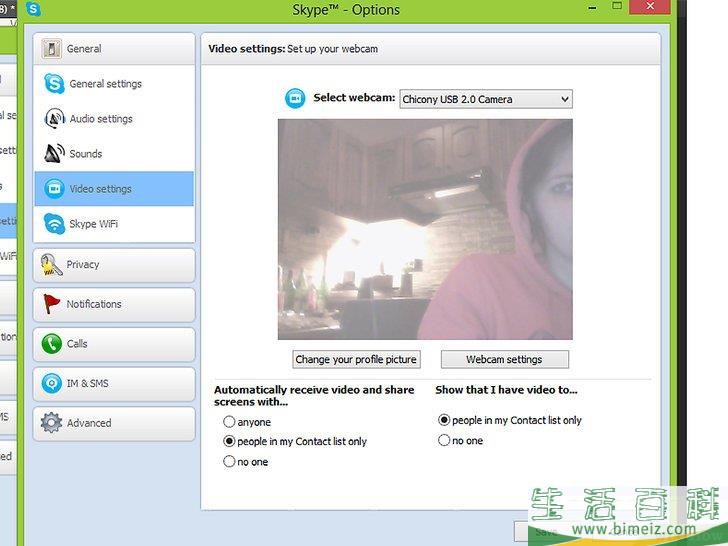This screenshot has width=728, height=546.
Task: Expand the IM & SMS section
Action: [114, 384]
